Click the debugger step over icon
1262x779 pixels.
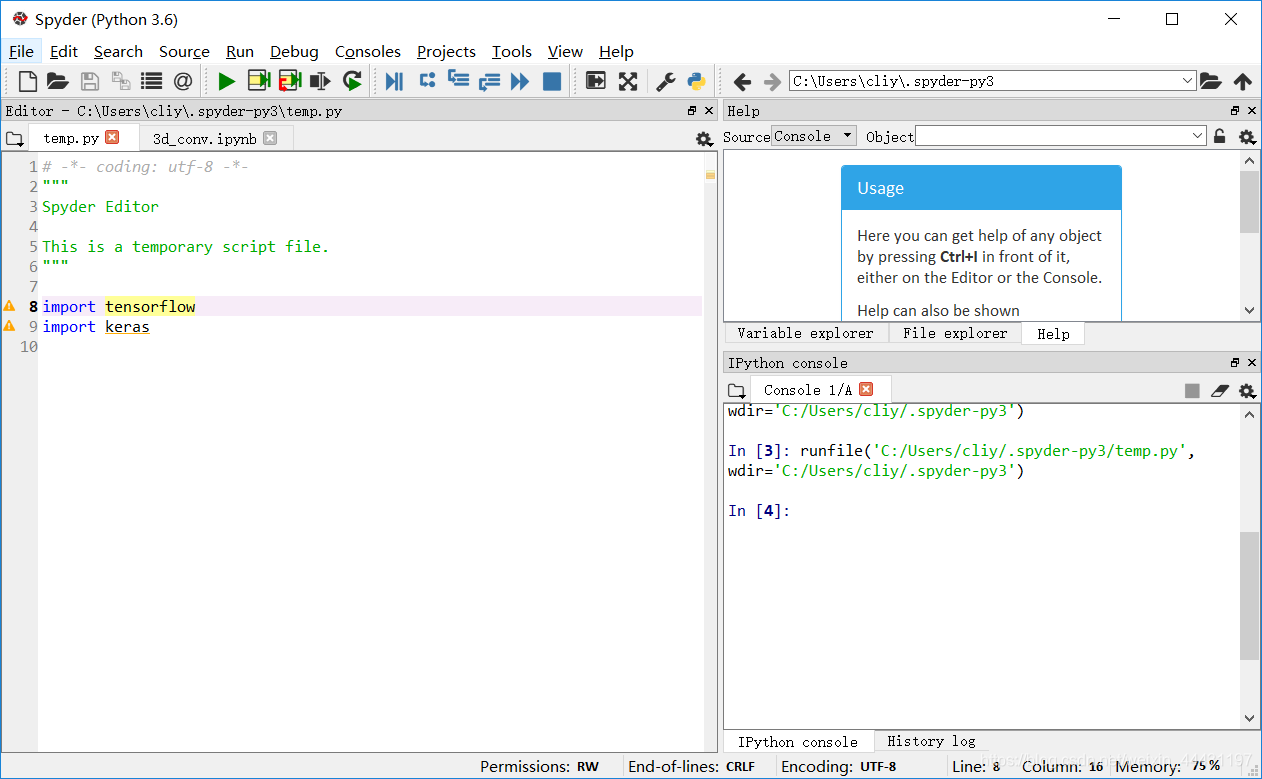427,81
